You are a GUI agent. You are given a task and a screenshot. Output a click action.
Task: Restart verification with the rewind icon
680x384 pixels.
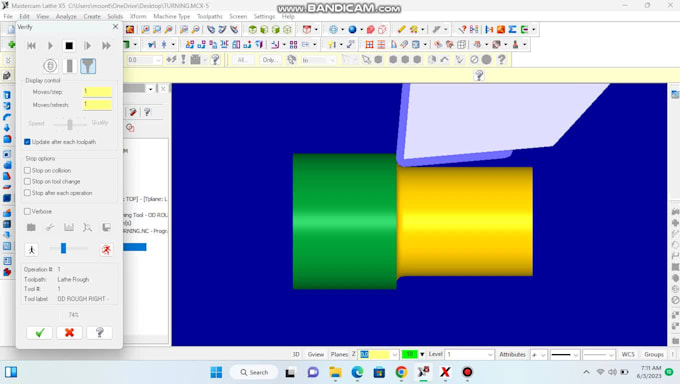(x=31, y=46)
